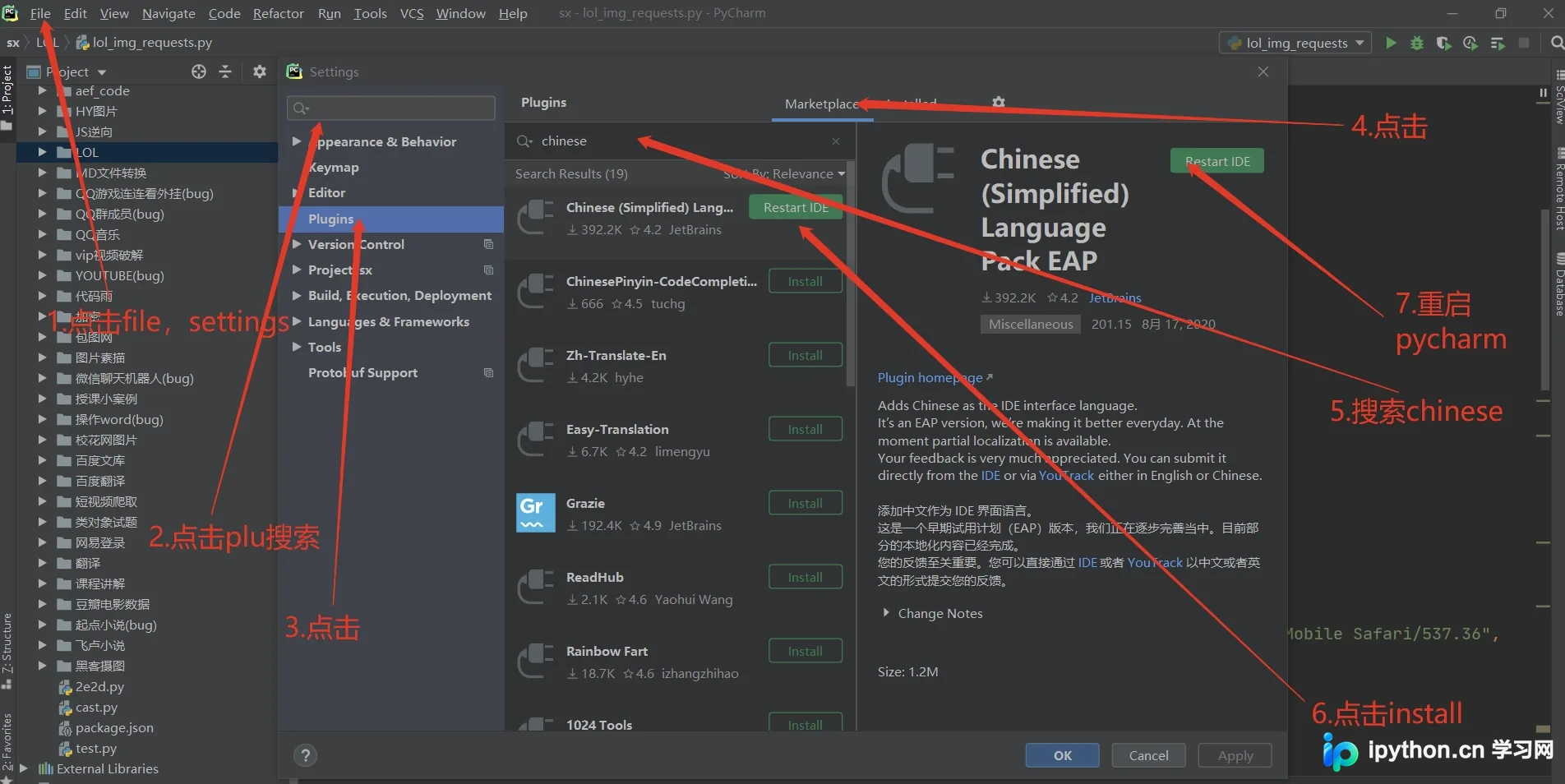Screen dimensions: 1565x784
Task: Open the Remote Host tool window
Action: click(x=1558, y=189)
